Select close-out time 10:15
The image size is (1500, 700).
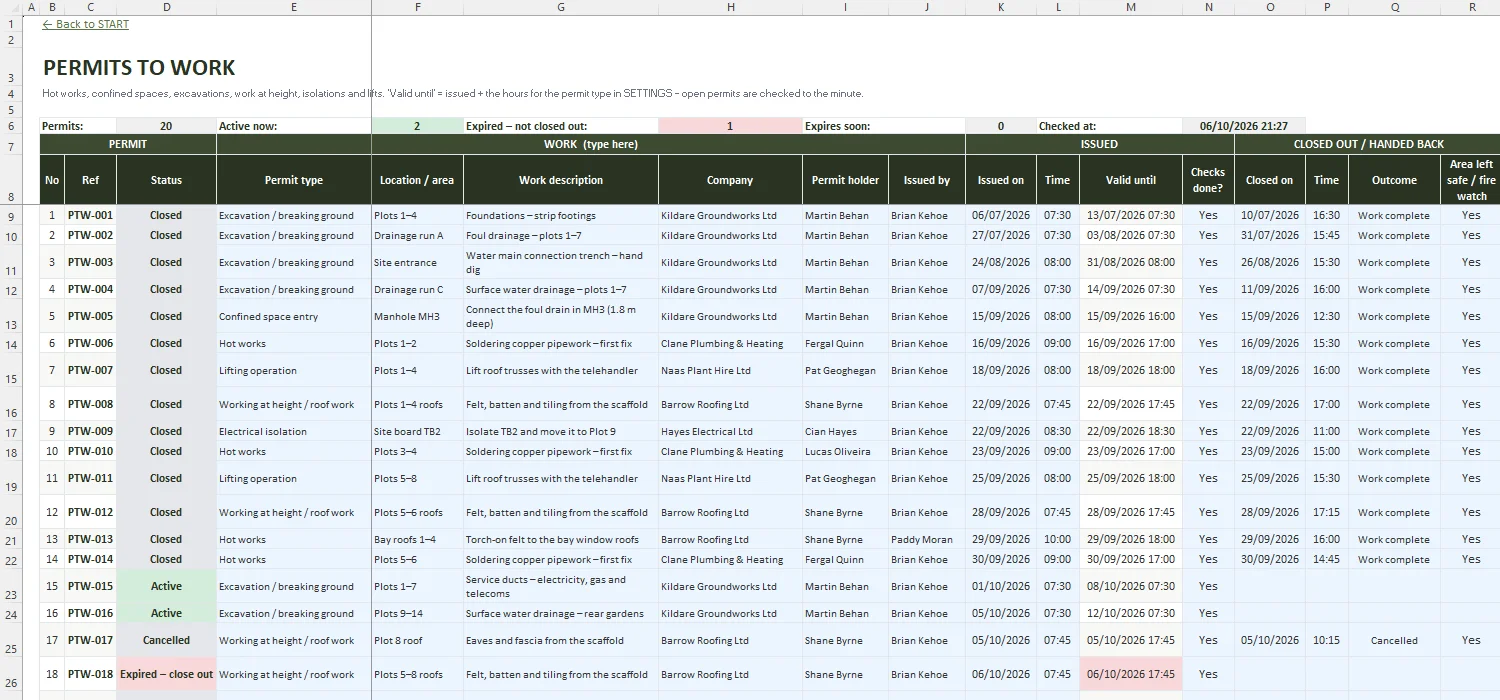tap(1326, 640)
